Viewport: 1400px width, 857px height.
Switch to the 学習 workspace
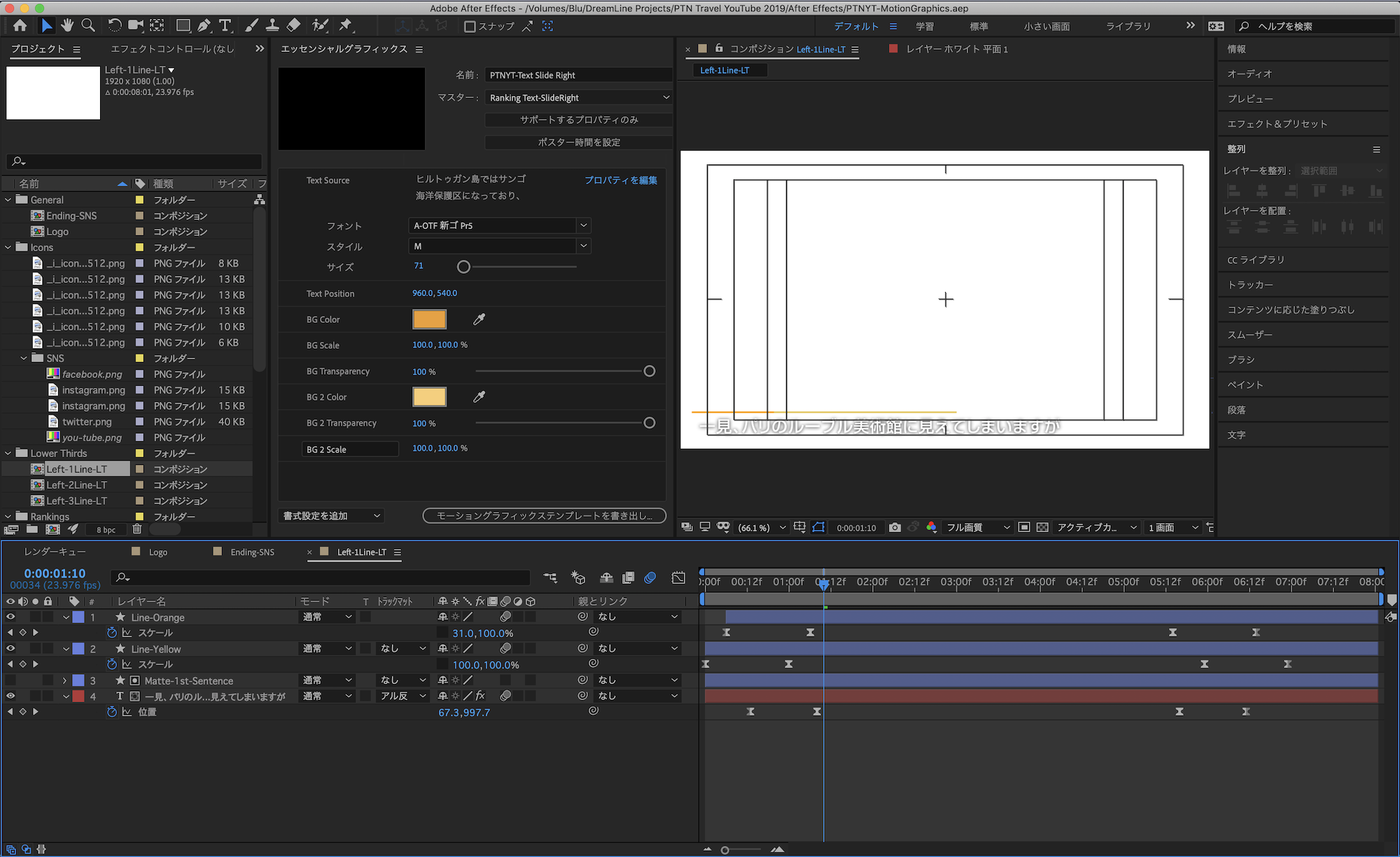(x=925, y=26)
